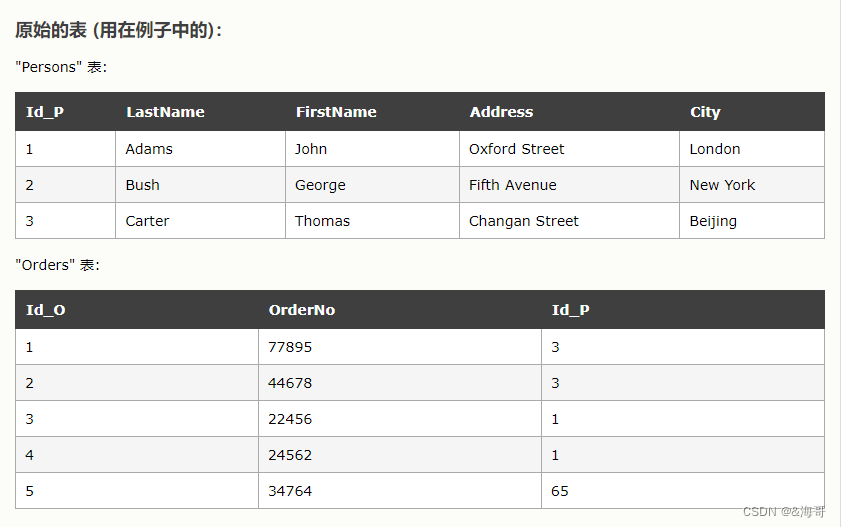This screenshot has height=527, width=841.
Task: Click the George first name cell
Action: (372, 185)
